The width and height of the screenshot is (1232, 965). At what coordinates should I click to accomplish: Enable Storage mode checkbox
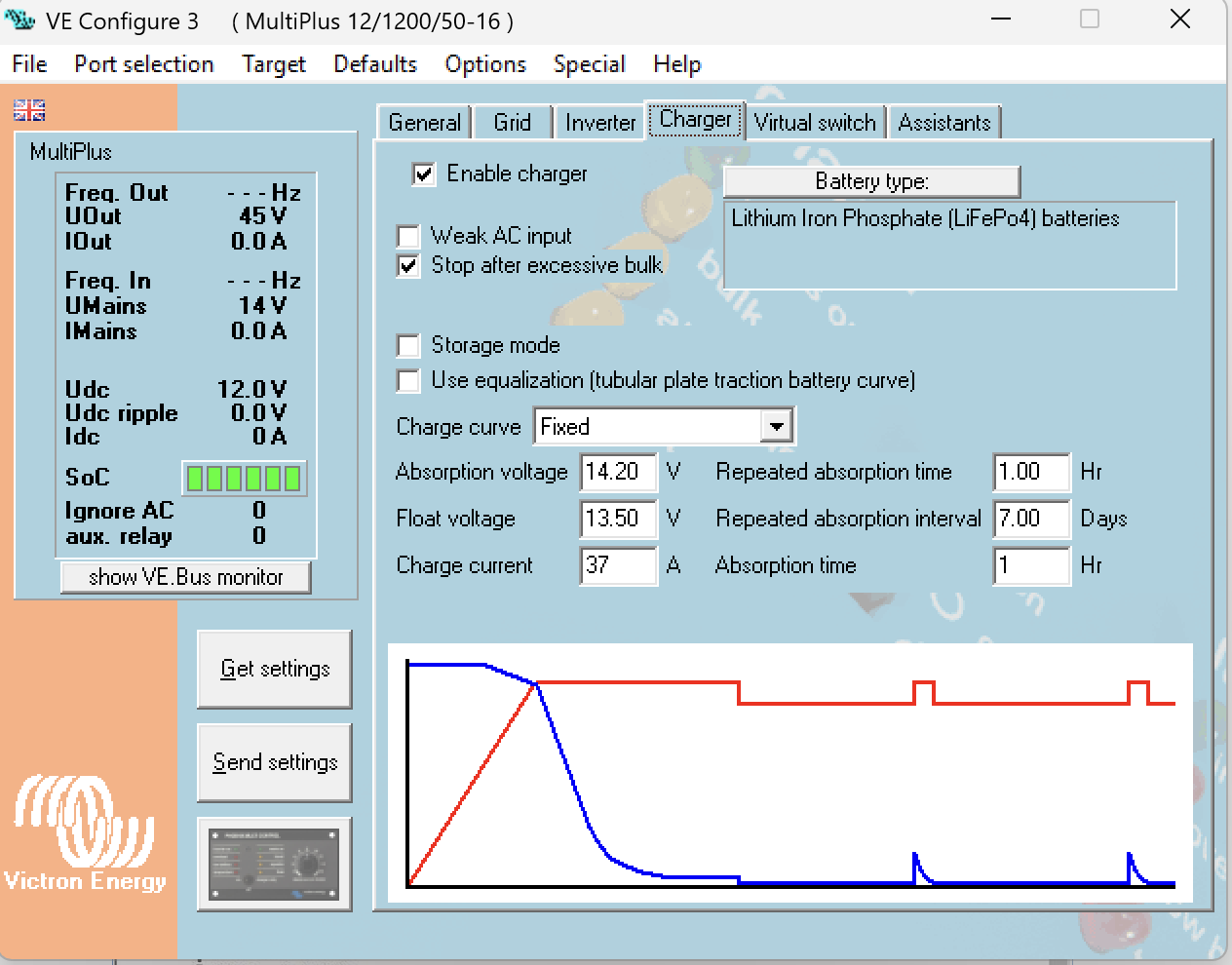408,346
